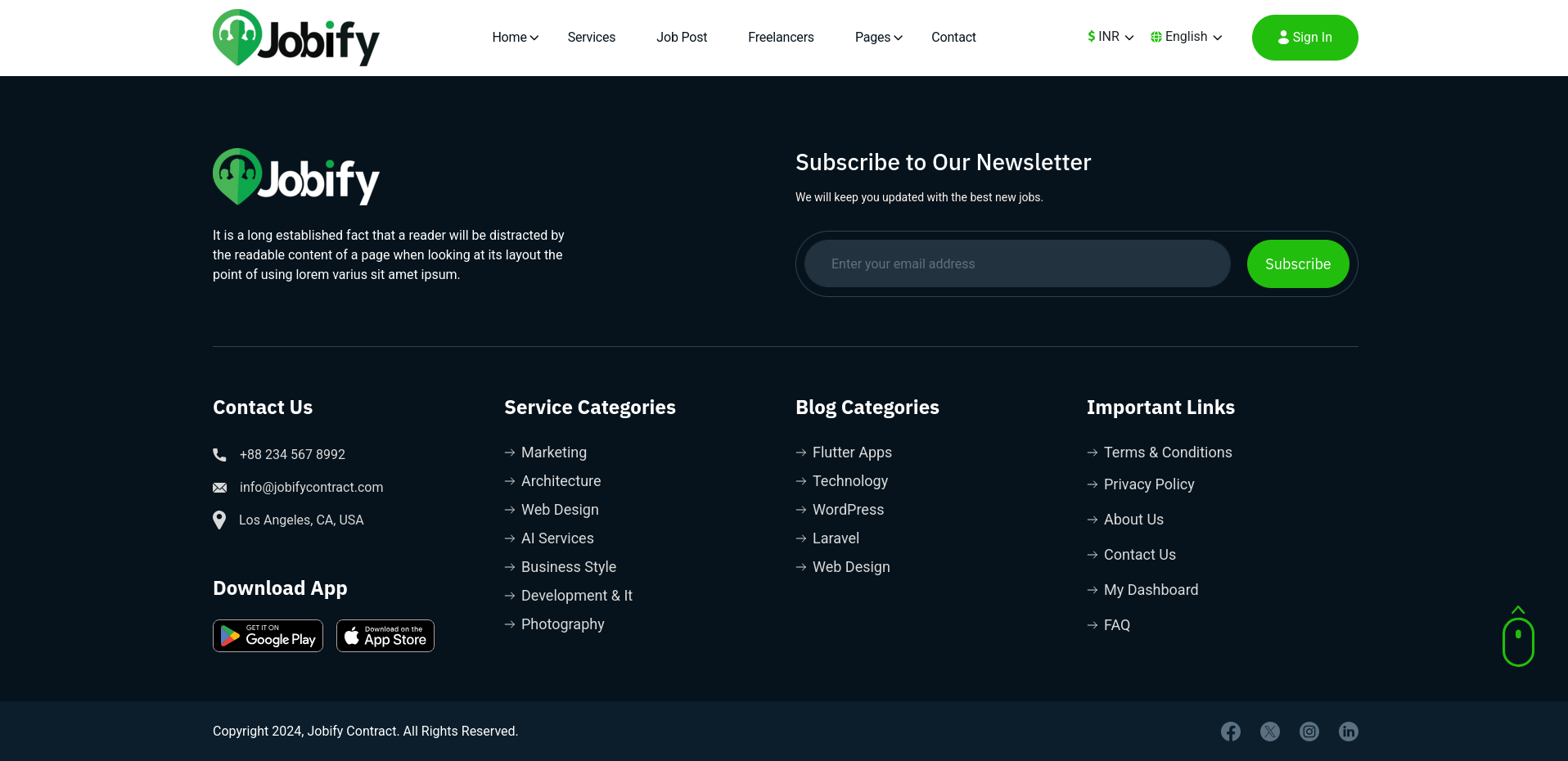Open the LinkedIn social icon
Image resolution: width=1568 pixels, height=761 pixels.
click(1348, 732)
